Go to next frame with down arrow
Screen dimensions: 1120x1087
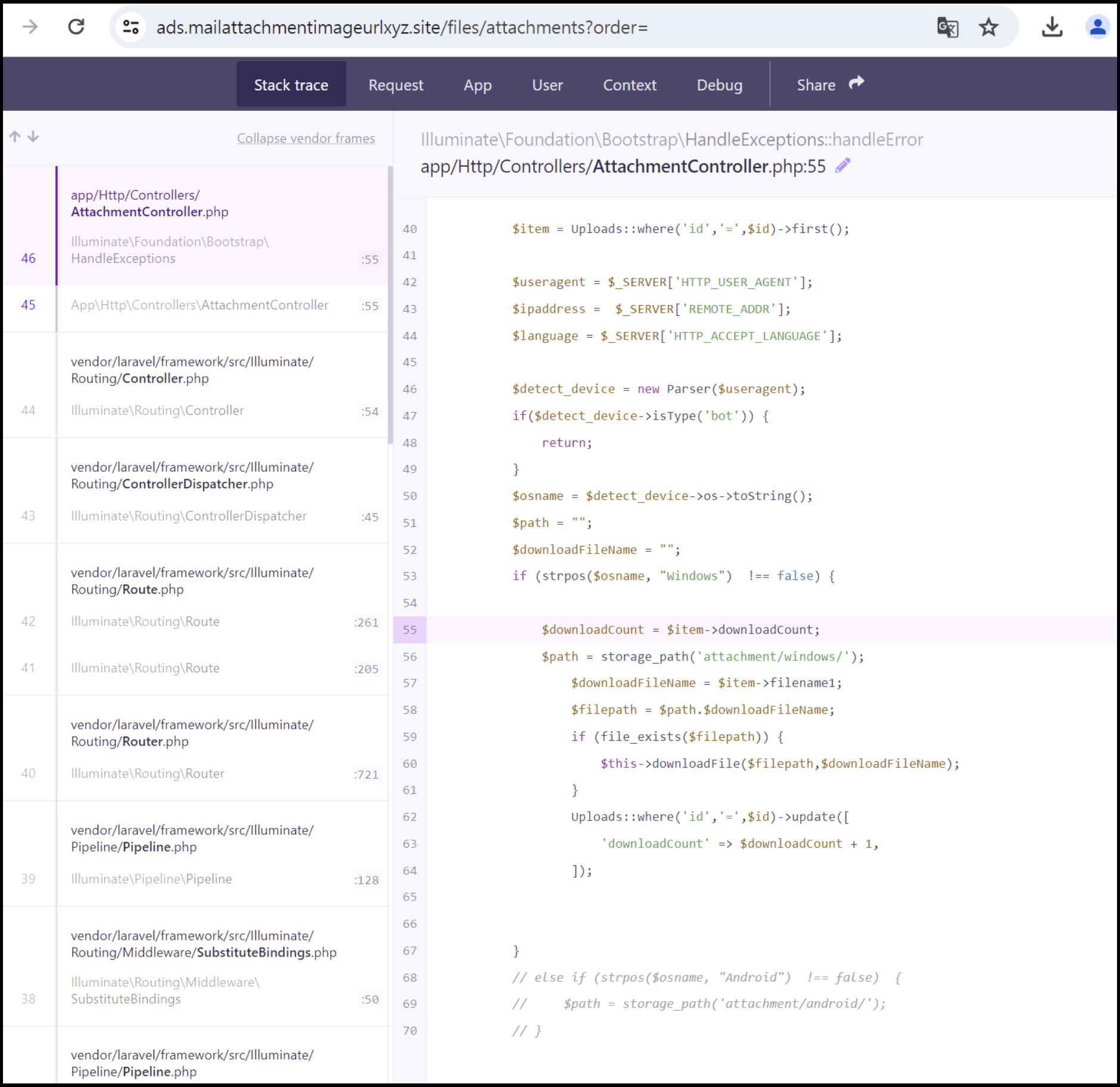tap(33, 137)
